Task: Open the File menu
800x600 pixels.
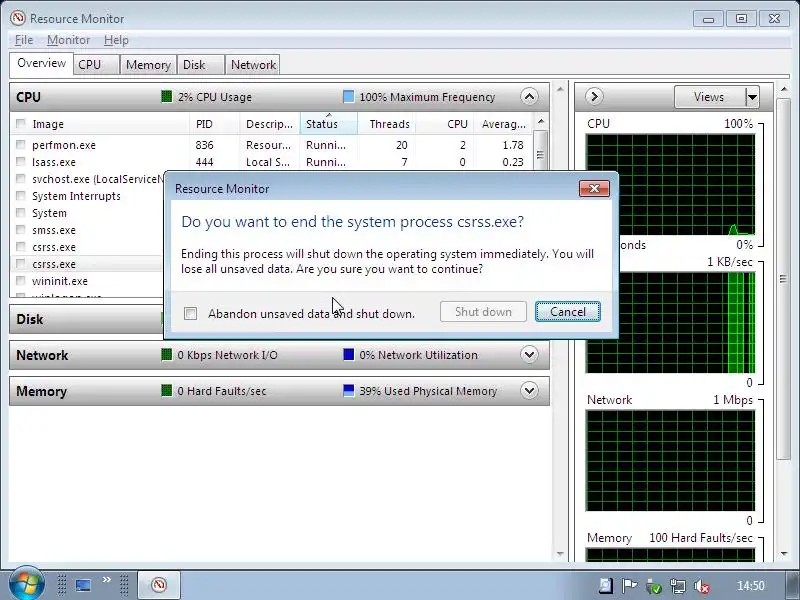Action: (24, 40)
